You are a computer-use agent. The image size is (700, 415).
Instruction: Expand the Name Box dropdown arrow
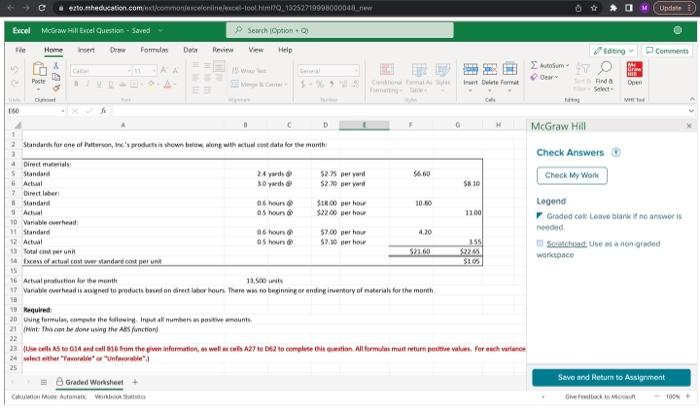[62, 111]
